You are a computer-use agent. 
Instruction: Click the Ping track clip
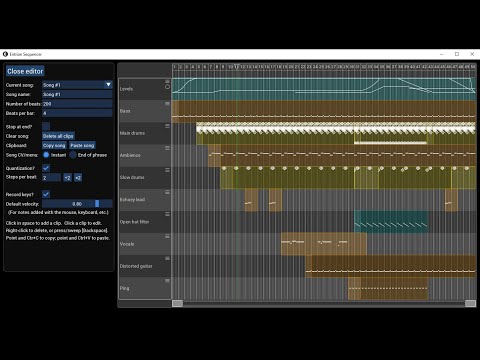(x=388, y=288)
